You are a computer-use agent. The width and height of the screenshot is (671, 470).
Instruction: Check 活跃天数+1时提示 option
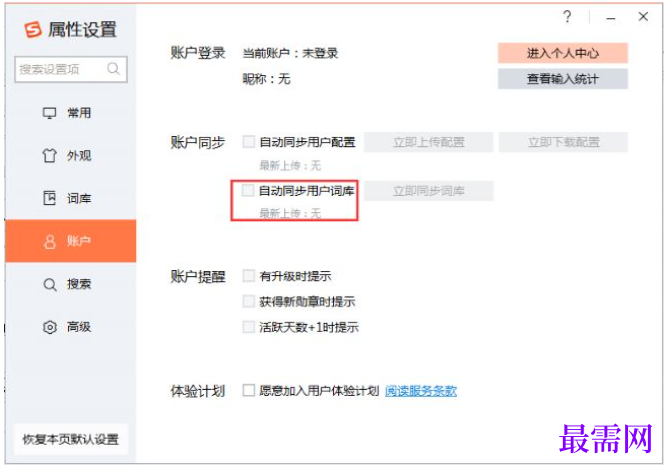[x=249, y=327]
